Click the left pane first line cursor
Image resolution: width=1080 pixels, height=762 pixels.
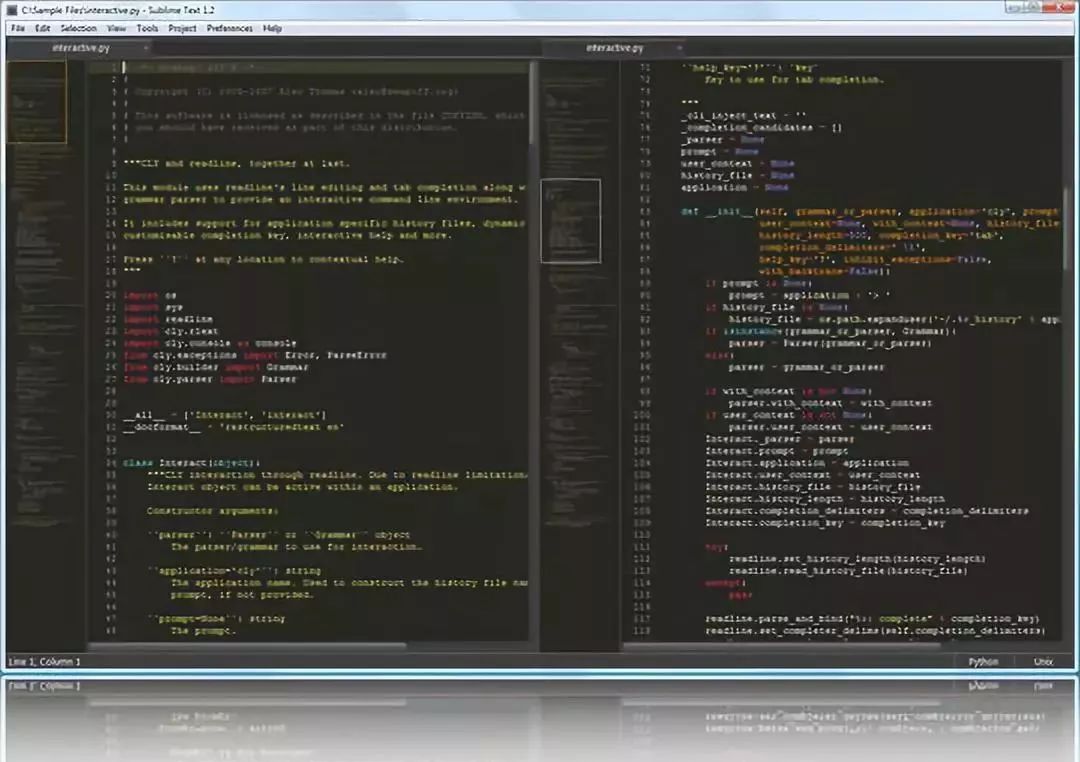point(125,68)
